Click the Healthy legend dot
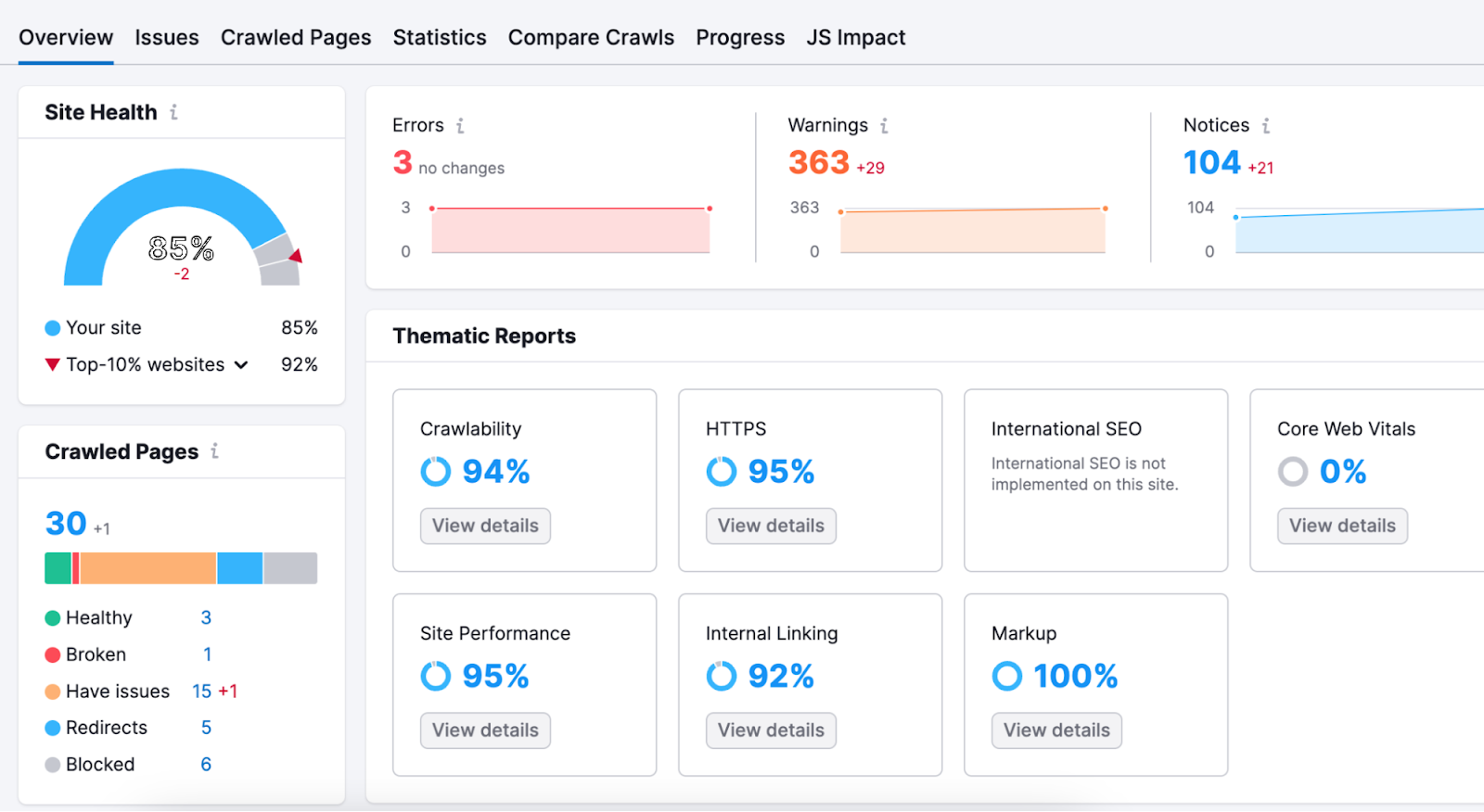1484x812 pixels. (53, 618)
